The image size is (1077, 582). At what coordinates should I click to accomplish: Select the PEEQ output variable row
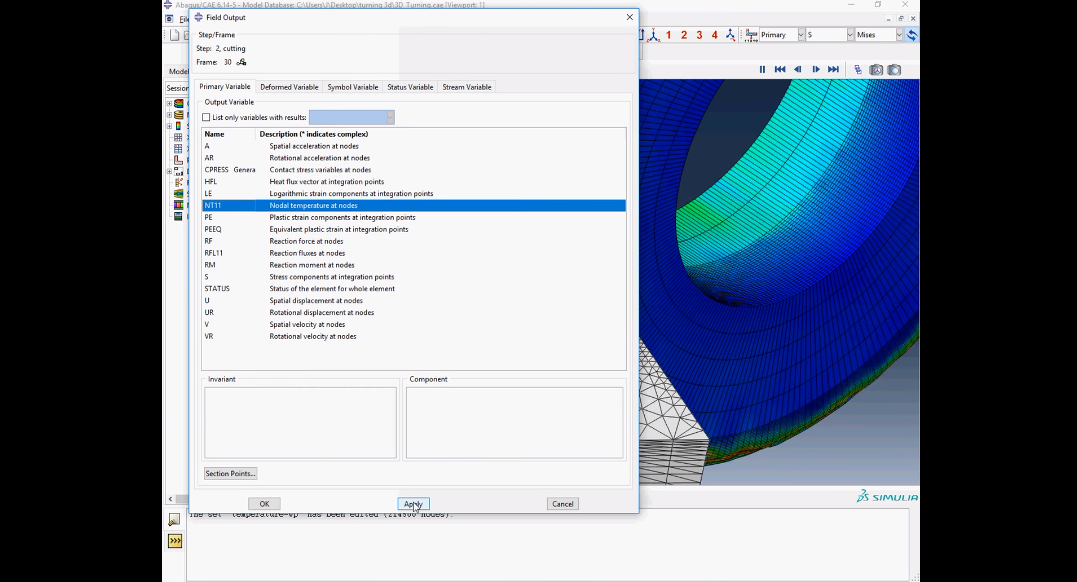pos(413,230)
